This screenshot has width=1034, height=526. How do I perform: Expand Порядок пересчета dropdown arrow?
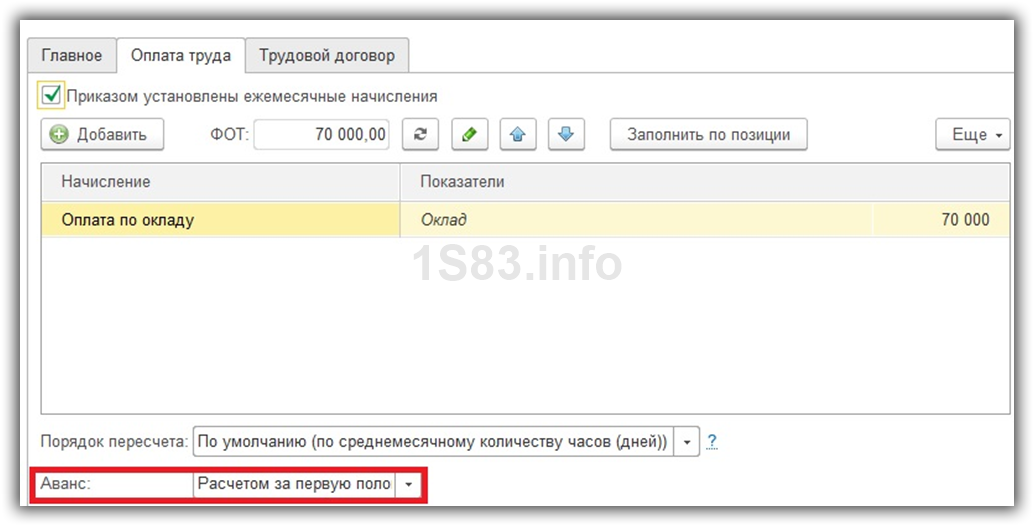coord(686,442)
